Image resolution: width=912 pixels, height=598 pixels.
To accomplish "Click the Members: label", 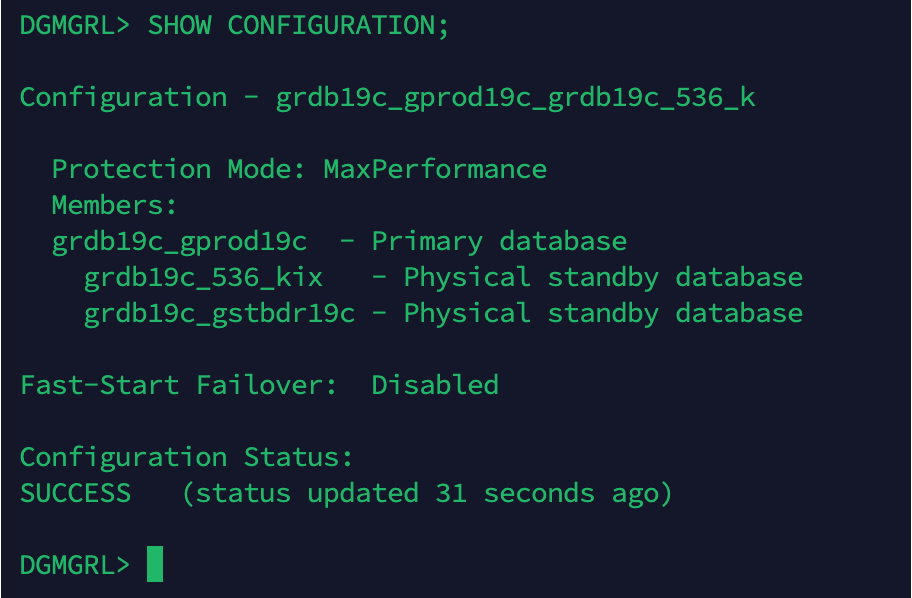I will pos(115,205).
